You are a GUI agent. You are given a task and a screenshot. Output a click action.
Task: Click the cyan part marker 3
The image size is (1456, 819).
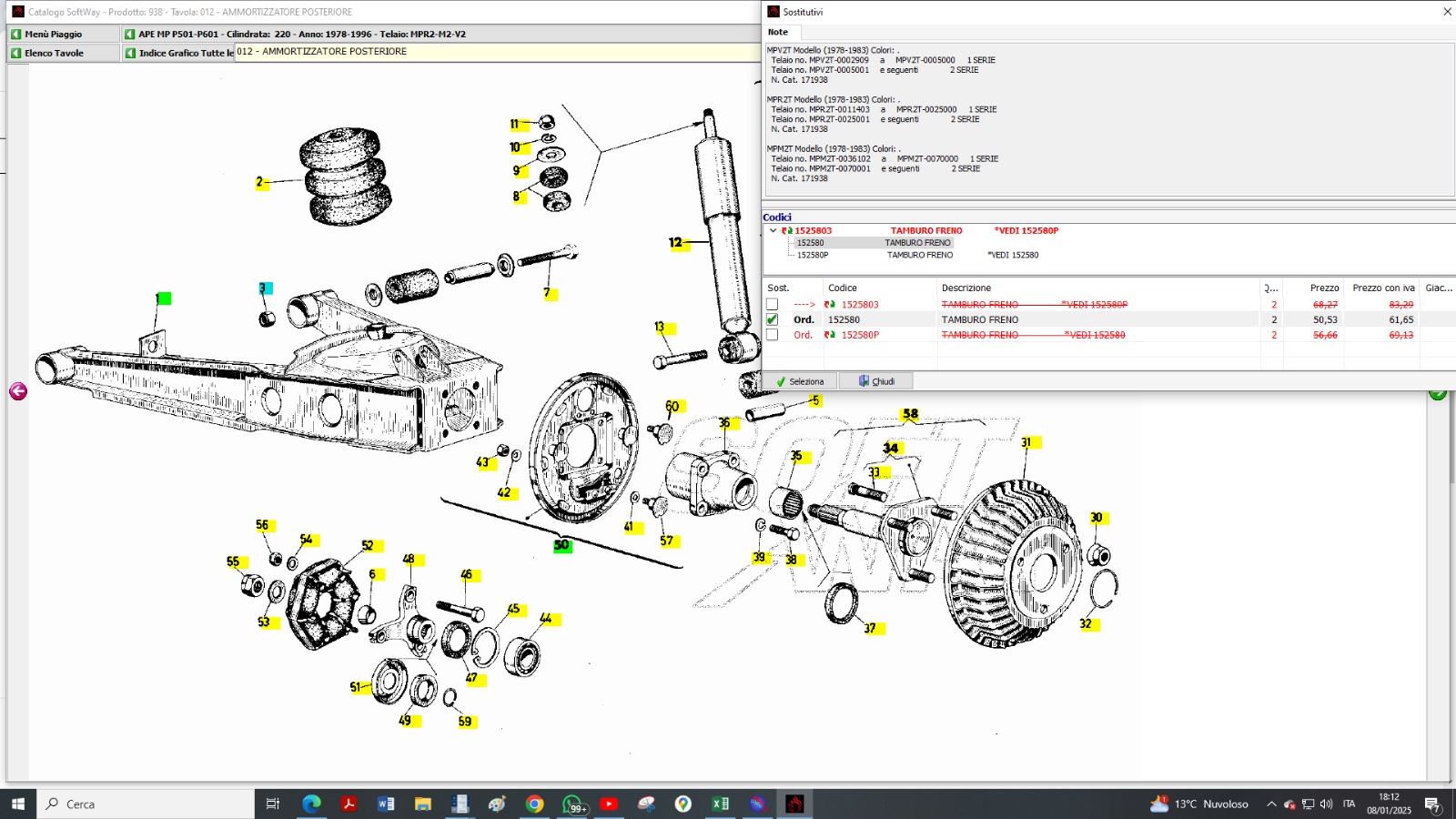point(264,288)
